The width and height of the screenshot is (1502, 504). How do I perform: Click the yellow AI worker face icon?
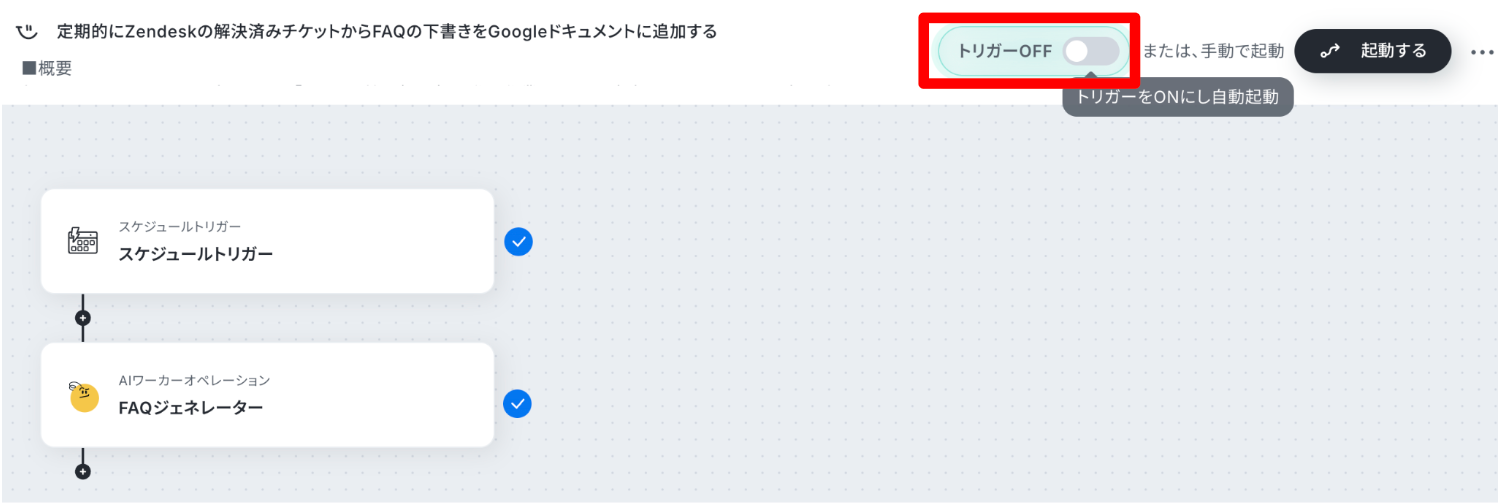pyautogui.click(x=83, y=396)
